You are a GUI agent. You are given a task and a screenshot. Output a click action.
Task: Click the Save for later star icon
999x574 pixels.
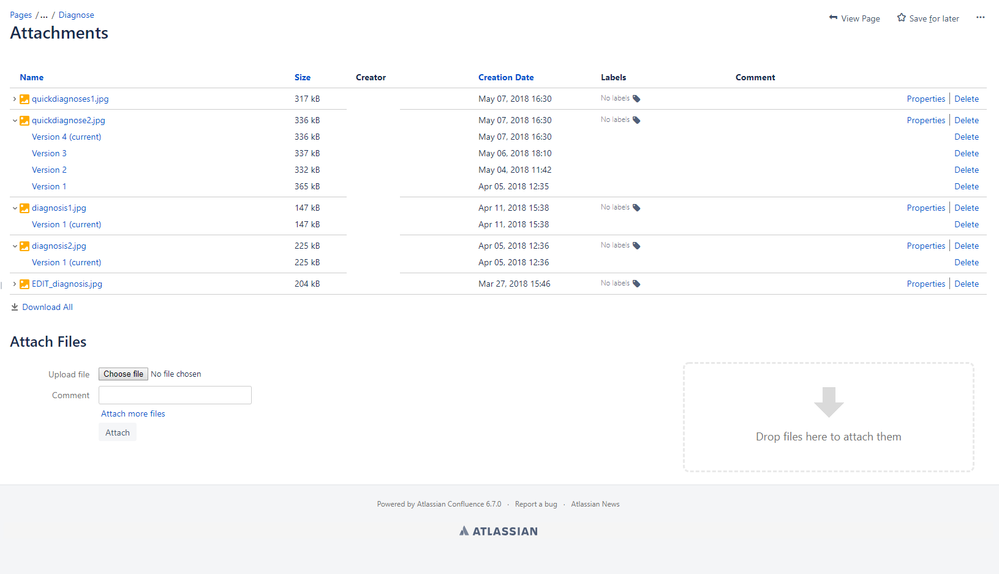pos(901,18)
